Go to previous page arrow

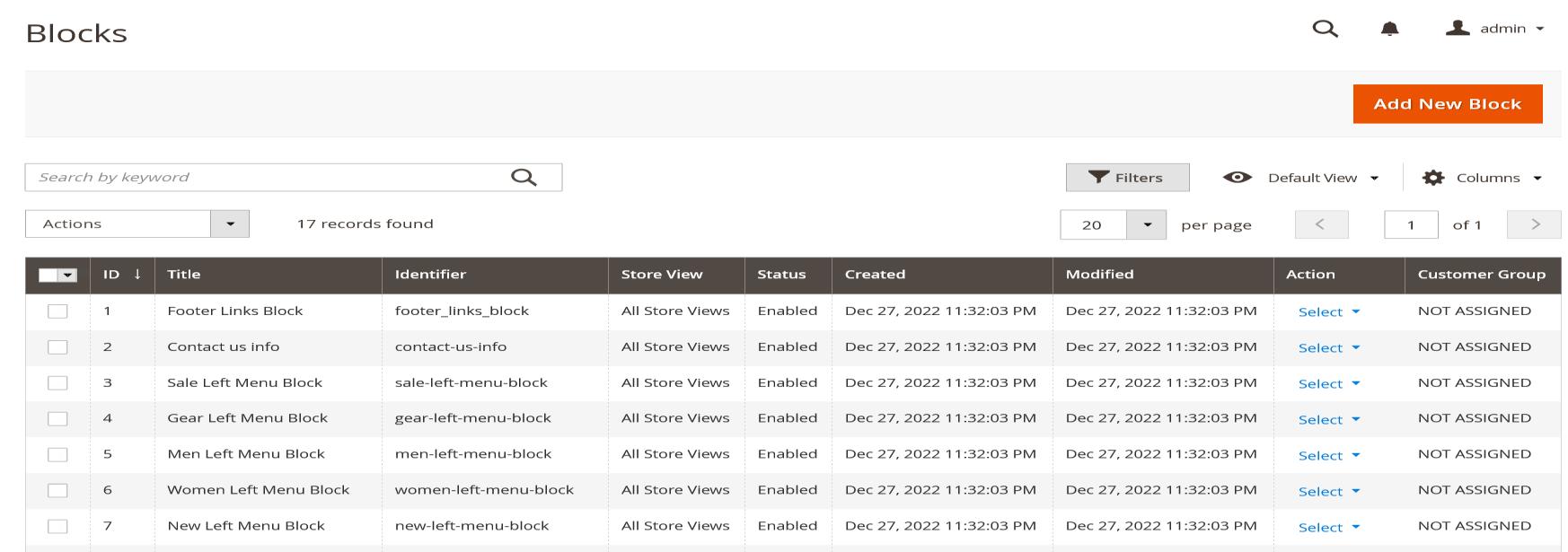[1321, 224]
